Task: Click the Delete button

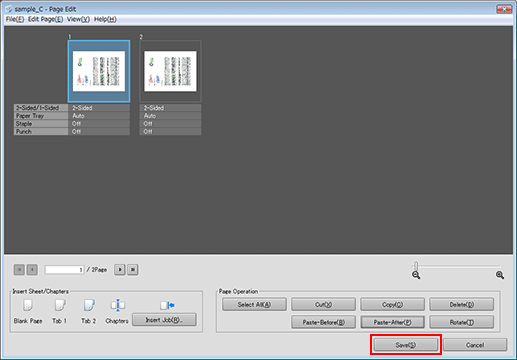Action: (x=462, y=304)
